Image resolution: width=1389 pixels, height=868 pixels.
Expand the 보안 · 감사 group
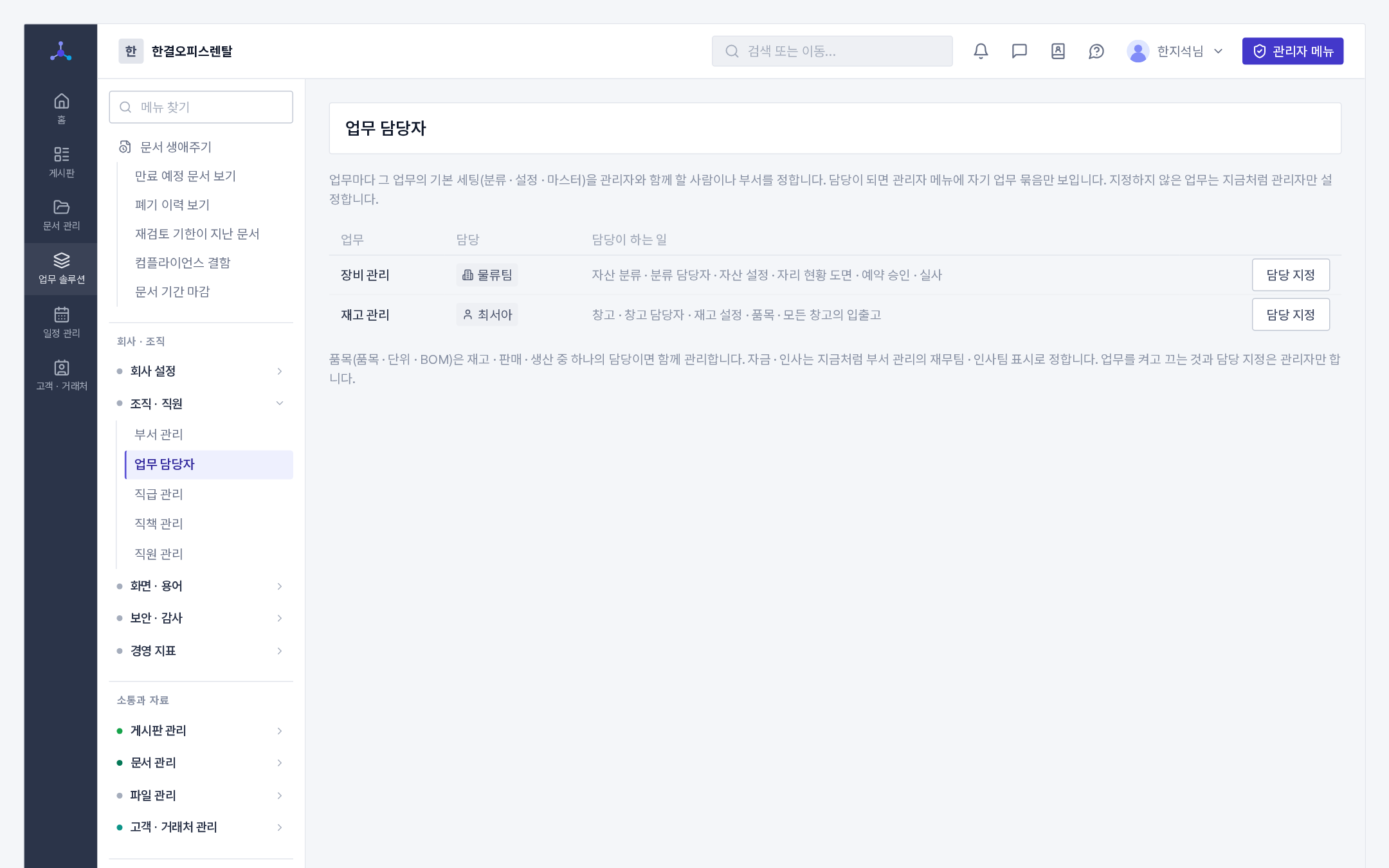coord(201,619)
